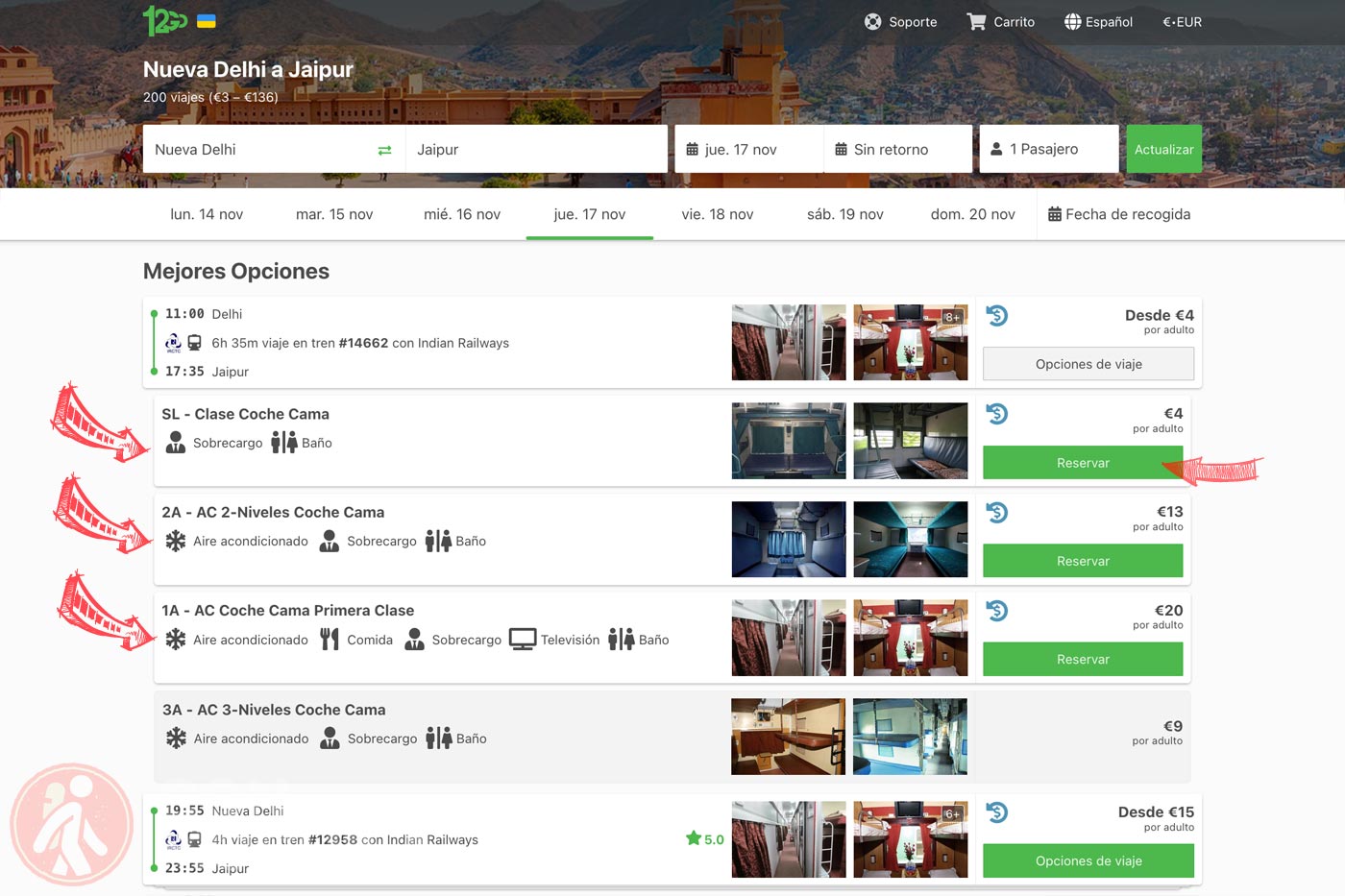This screenshot has height=896, width=1345.
Task: Click 'Desde €15' price text
Action: (x=1156, y=812)
